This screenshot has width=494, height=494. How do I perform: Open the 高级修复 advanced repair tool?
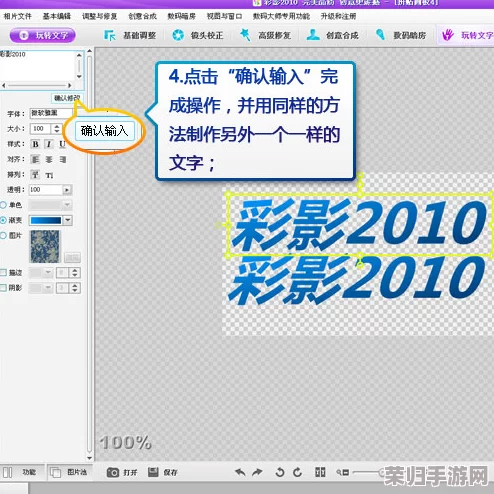click(x=265, y=35)
